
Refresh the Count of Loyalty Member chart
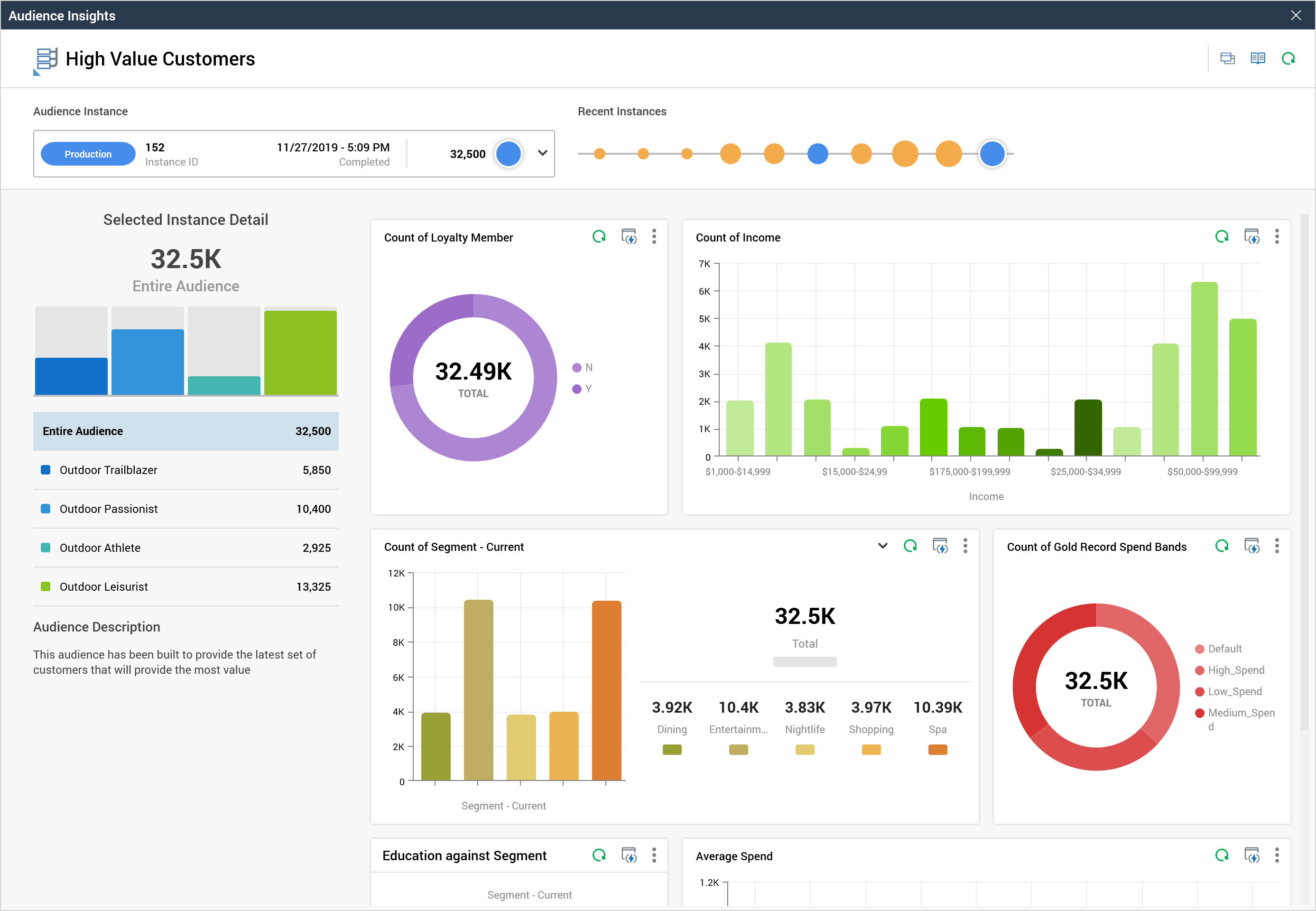coord(599,236)
